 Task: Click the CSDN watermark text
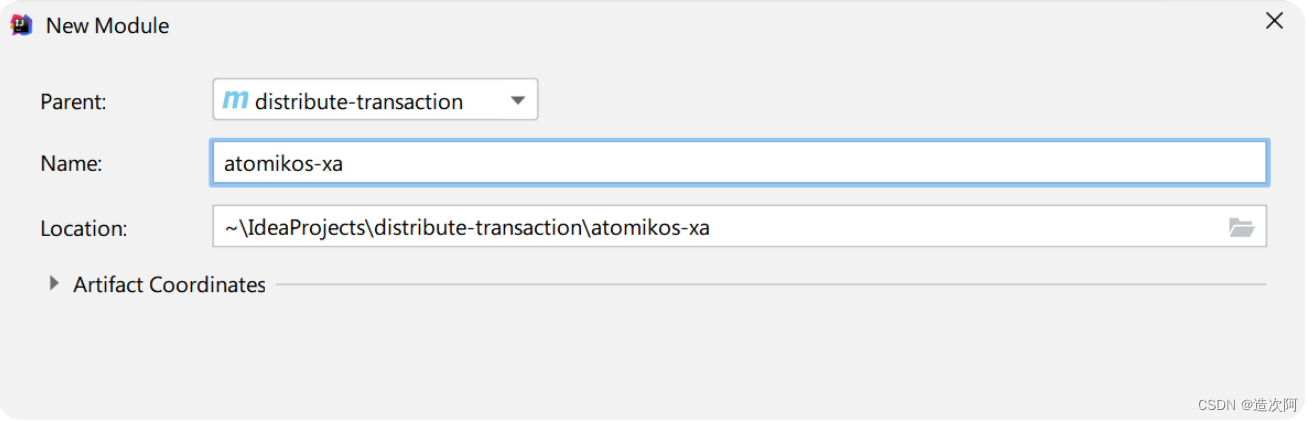[1246, 404]
